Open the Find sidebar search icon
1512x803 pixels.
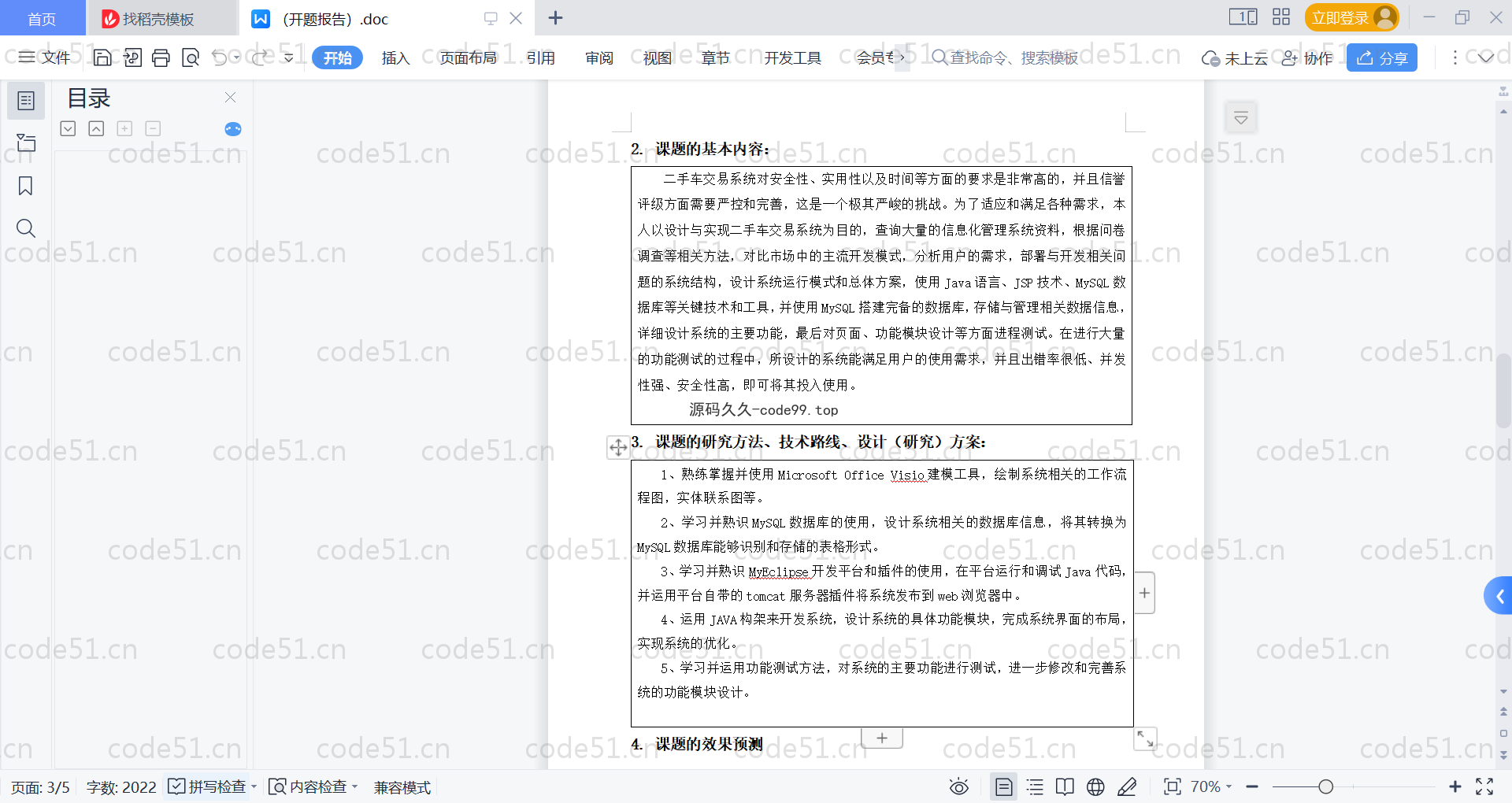coord(26,228)
